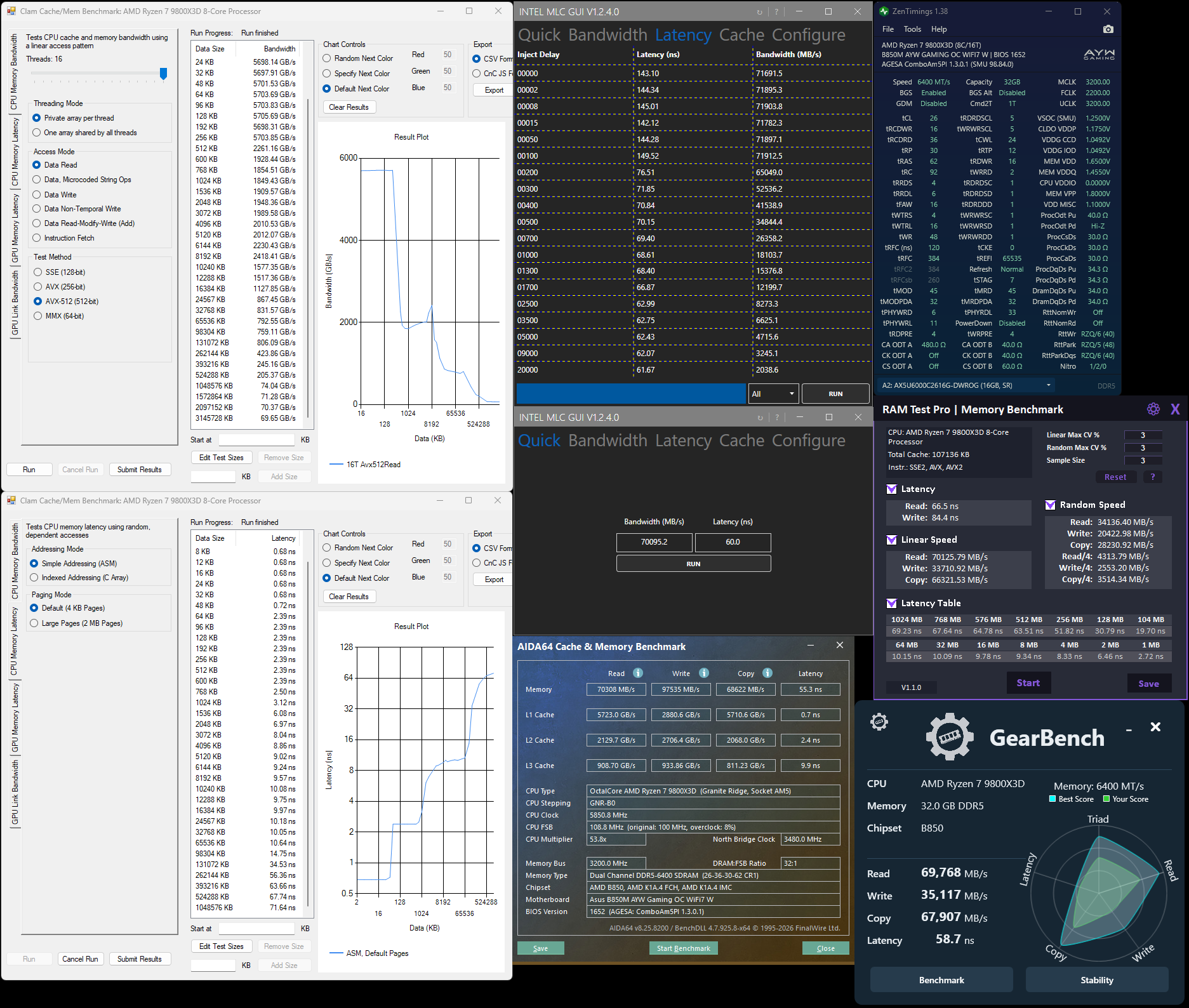Click Reset button in RAM Test Pro
The image size is (1189, 1008).
[x=1115, y=477]
